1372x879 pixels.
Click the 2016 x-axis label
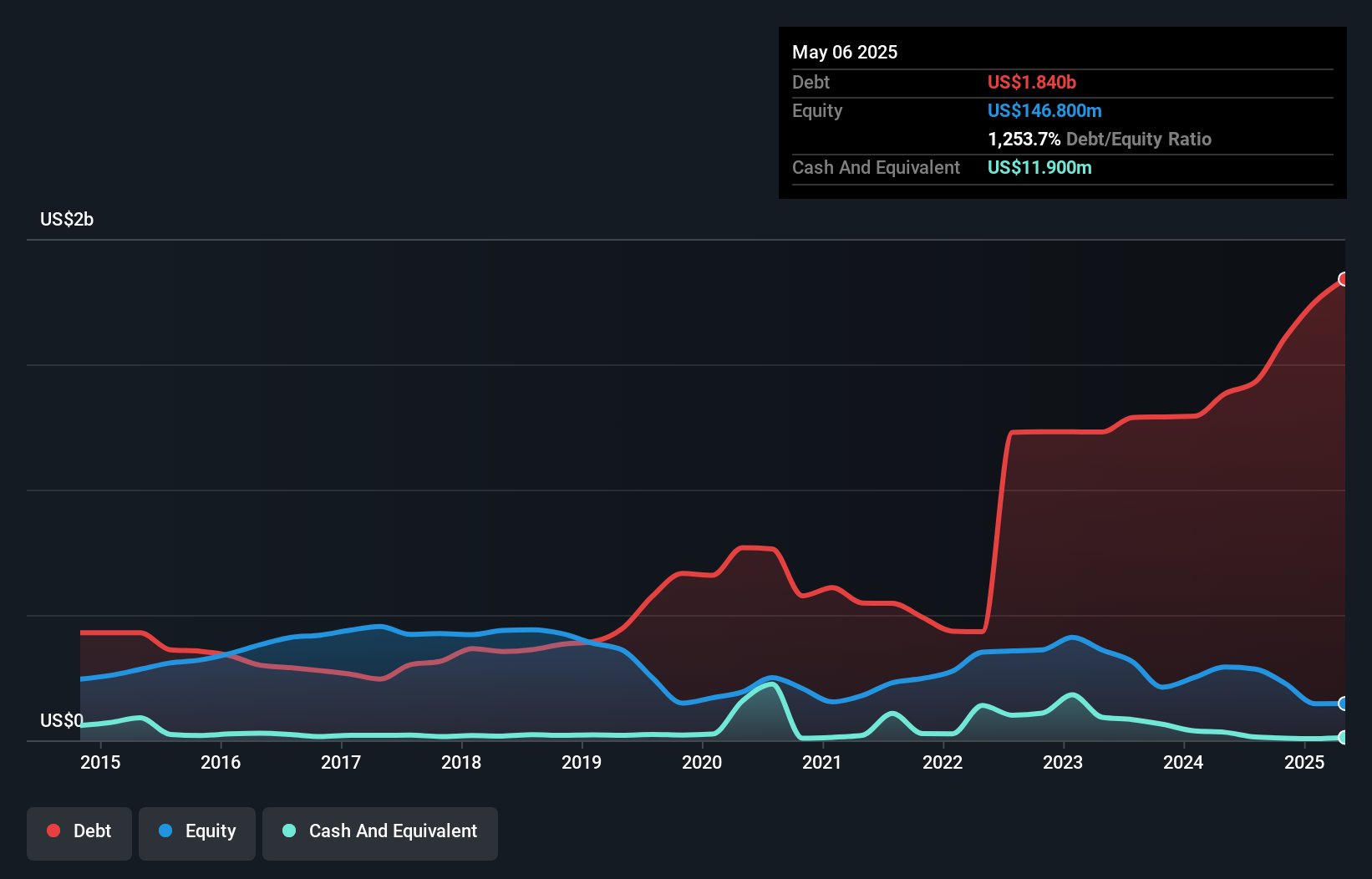[221, 762]
